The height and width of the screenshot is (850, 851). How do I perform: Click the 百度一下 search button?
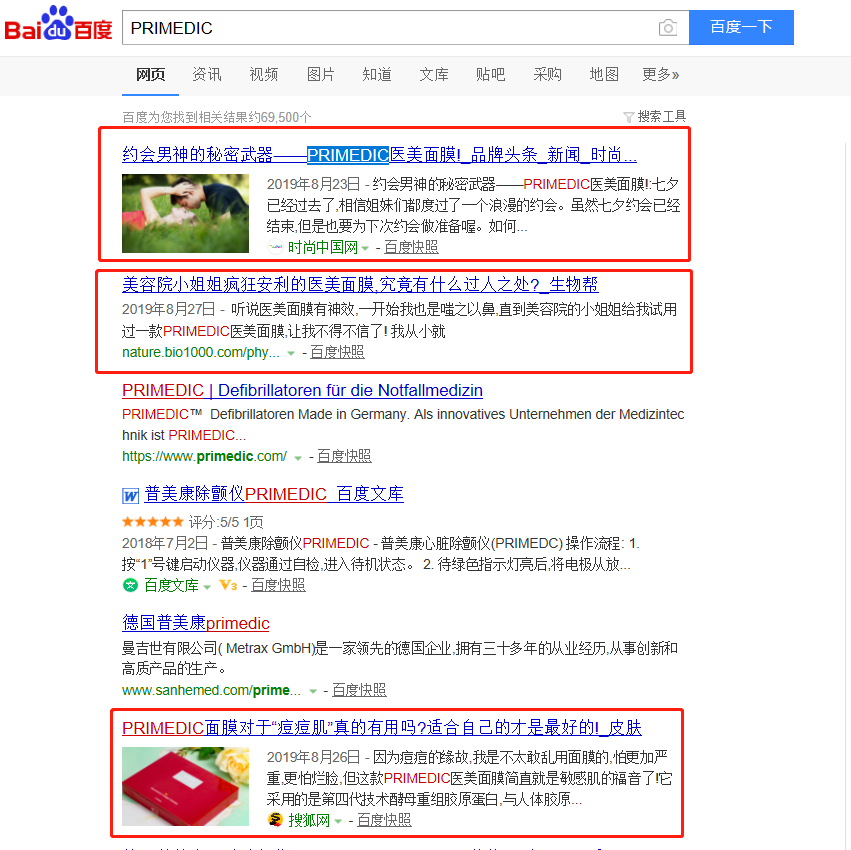[741, 27]
